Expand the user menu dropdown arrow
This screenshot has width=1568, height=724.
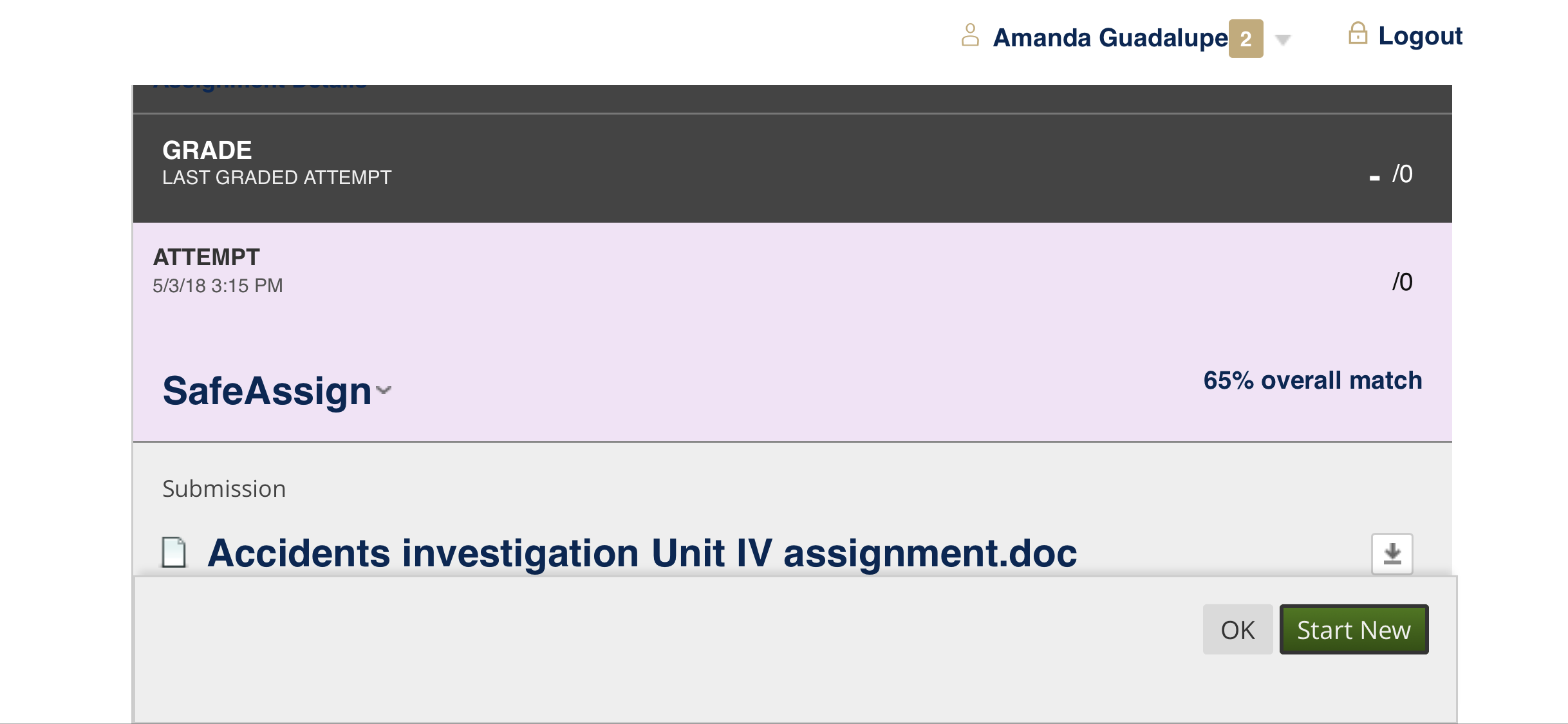coord(1283,40)
